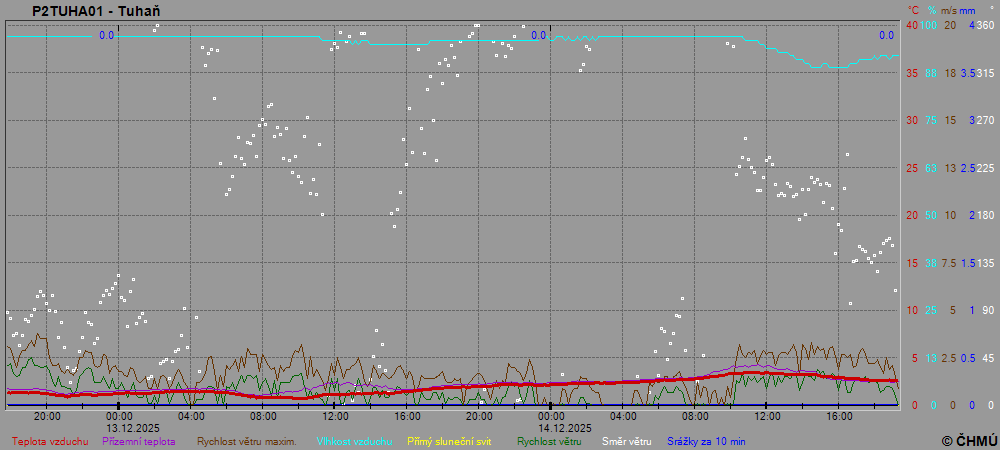1000x450 pixels.
Task: Click the 315 degree axis value
Action: [985, 73]
